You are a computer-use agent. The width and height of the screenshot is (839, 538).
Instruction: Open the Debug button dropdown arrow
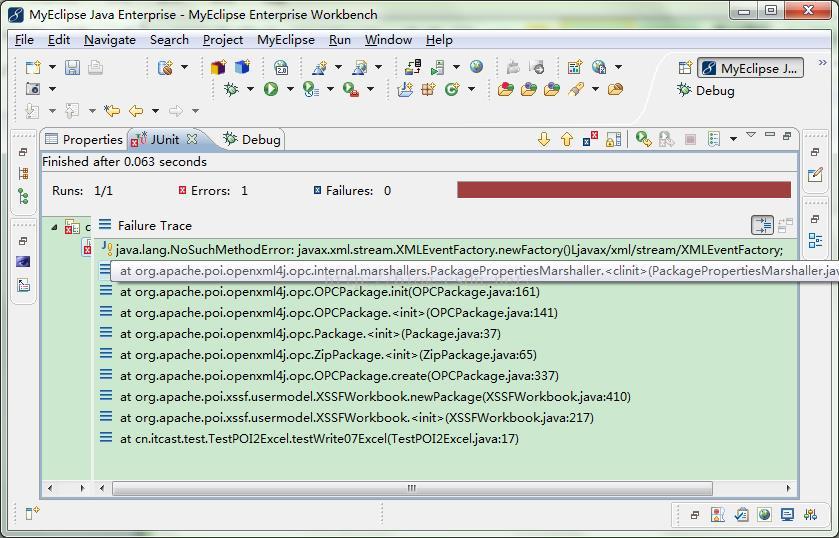coord(250,89)
